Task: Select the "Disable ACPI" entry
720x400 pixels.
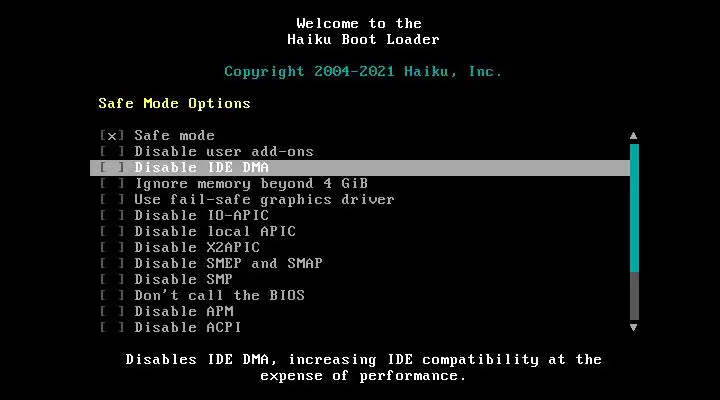Action: pyautogui.click(x=188, y=327)
